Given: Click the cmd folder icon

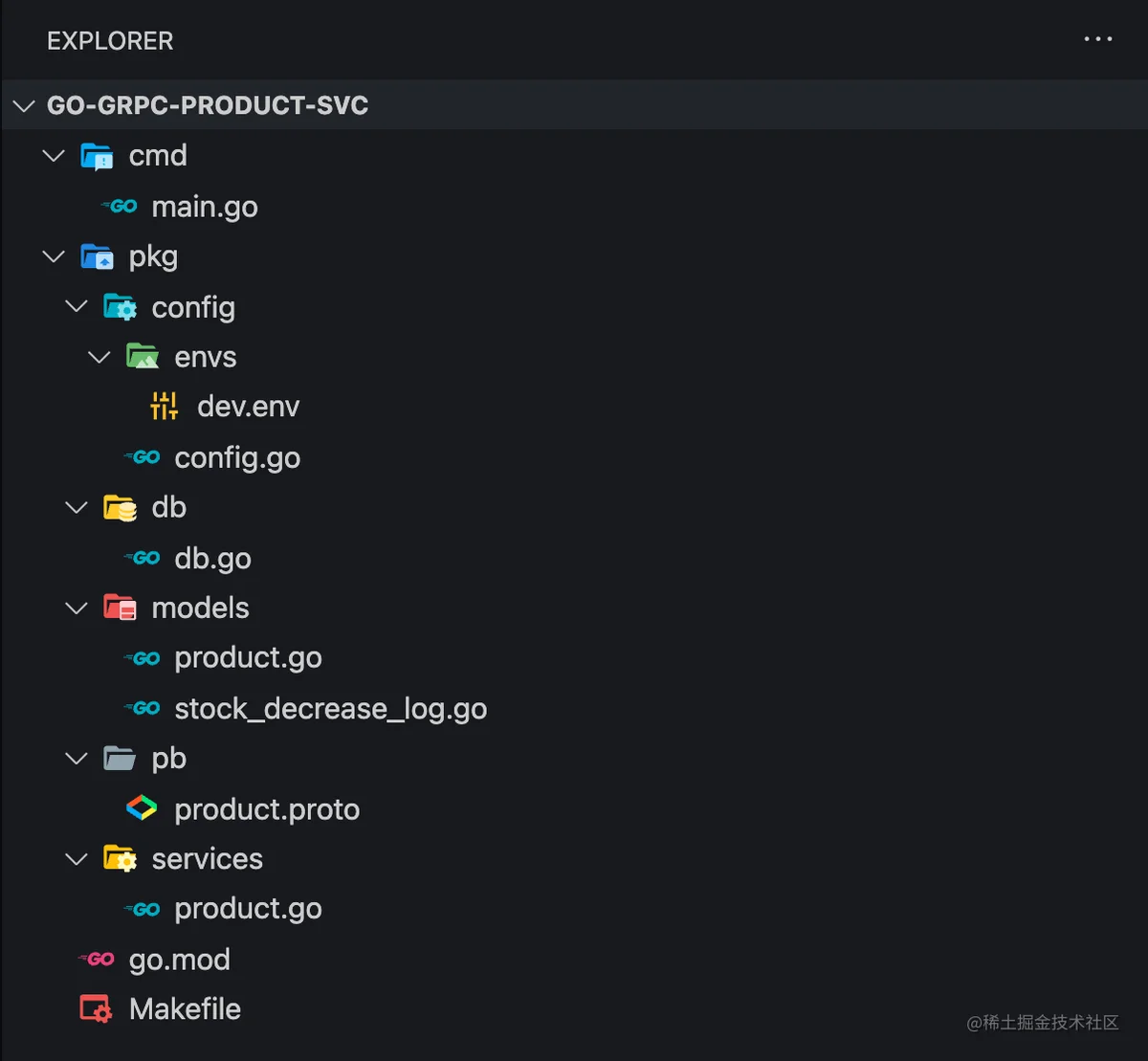Looking at the screenshot, I should pos(97,156).
